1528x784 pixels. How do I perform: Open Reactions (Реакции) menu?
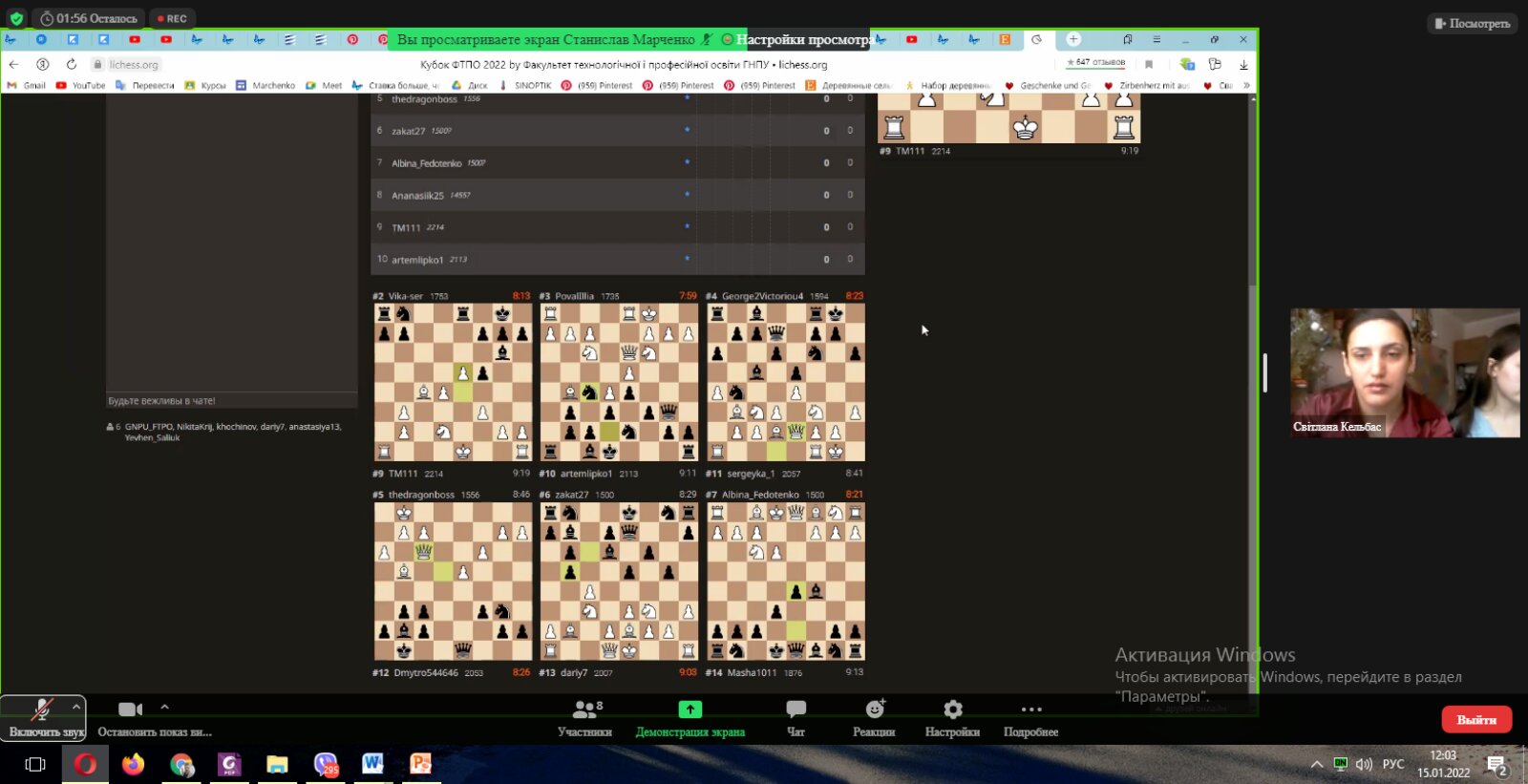[874, 718]
